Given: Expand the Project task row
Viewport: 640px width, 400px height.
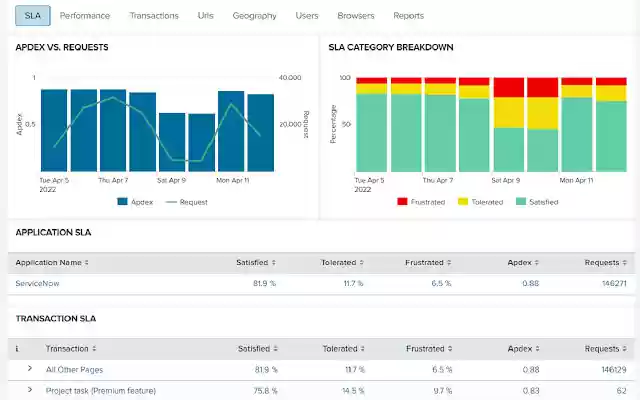Looking at the screenshot, I should pos(30,389).
